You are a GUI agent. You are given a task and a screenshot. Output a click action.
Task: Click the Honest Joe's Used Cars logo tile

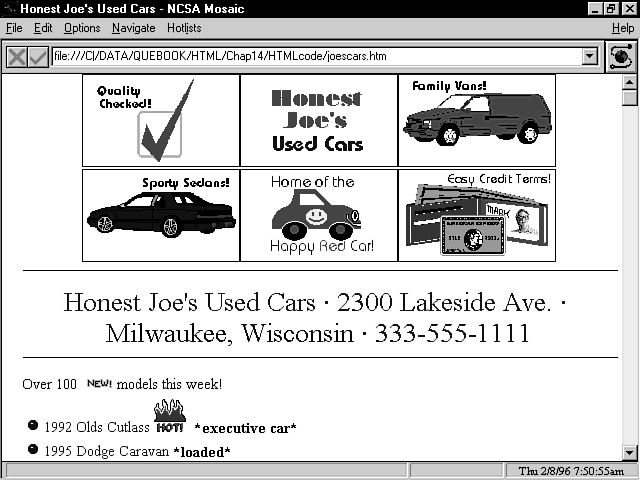point(319,120)
